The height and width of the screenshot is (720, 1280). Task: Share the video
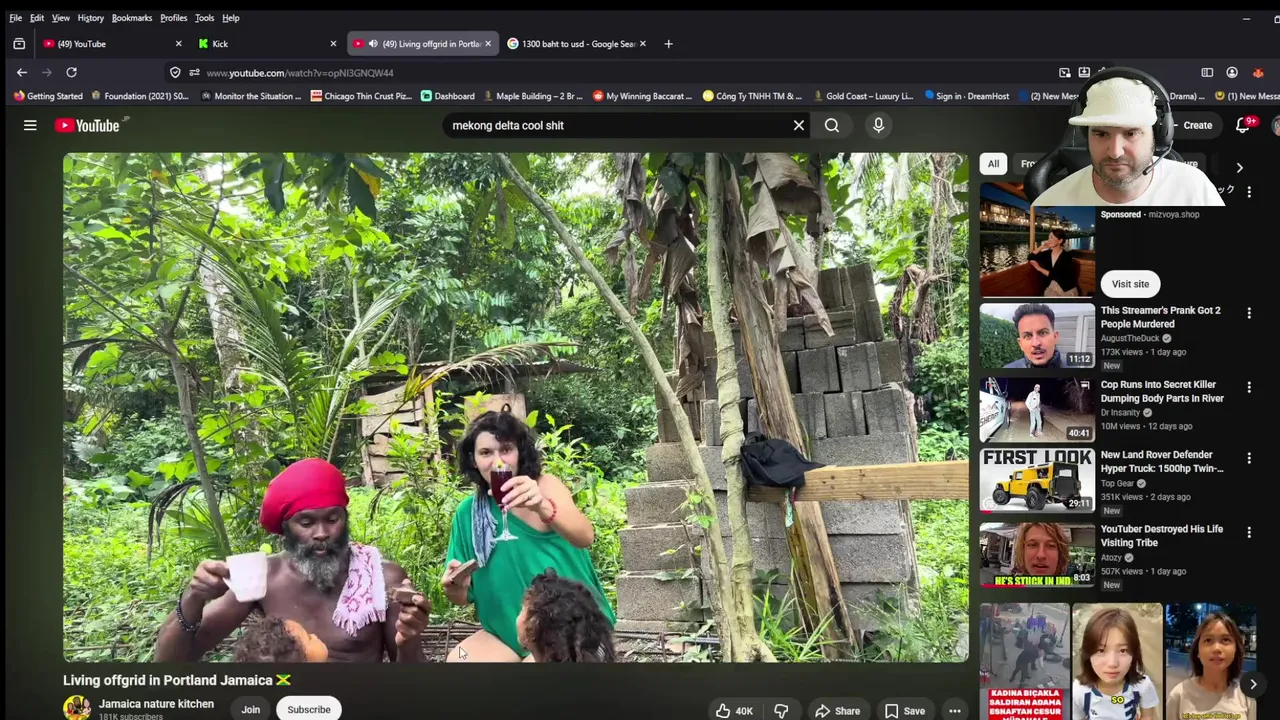point(837,711)
